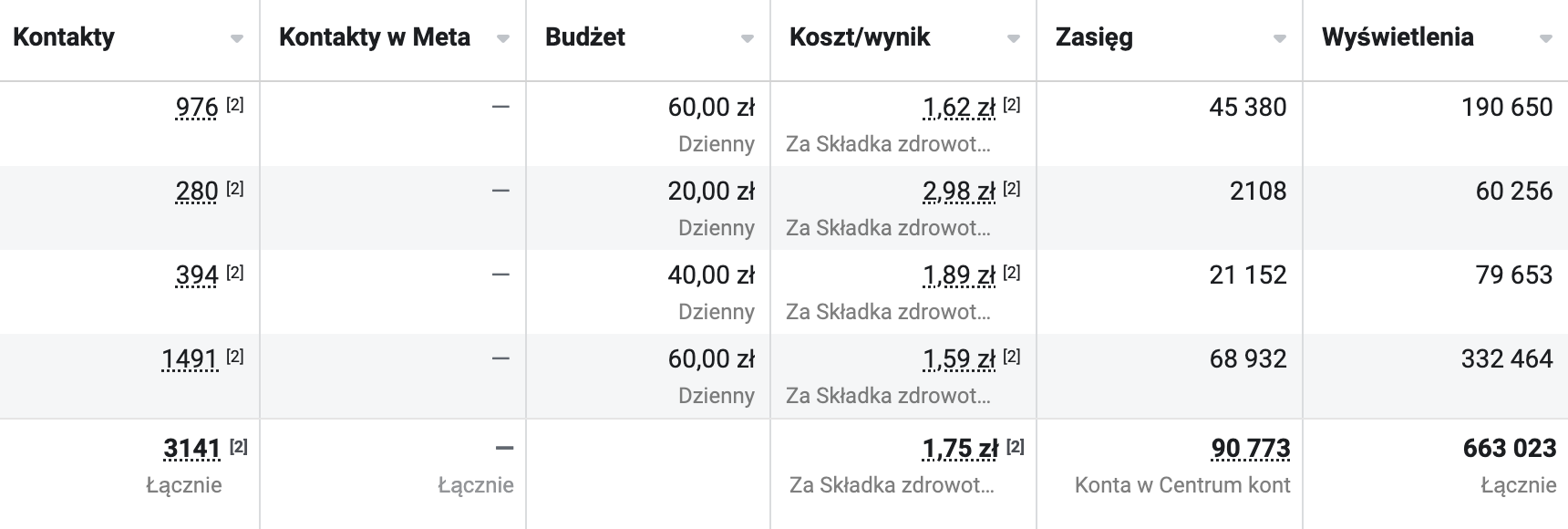Open the Zasięg column dropdown arrow
1568x529 pixels.
click(1280, 39)
